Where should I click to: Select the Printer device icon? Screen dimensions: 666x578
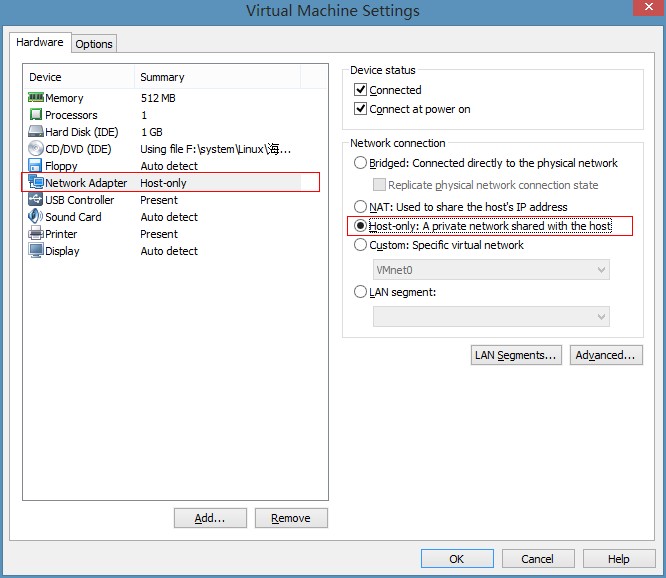(36, 234)
